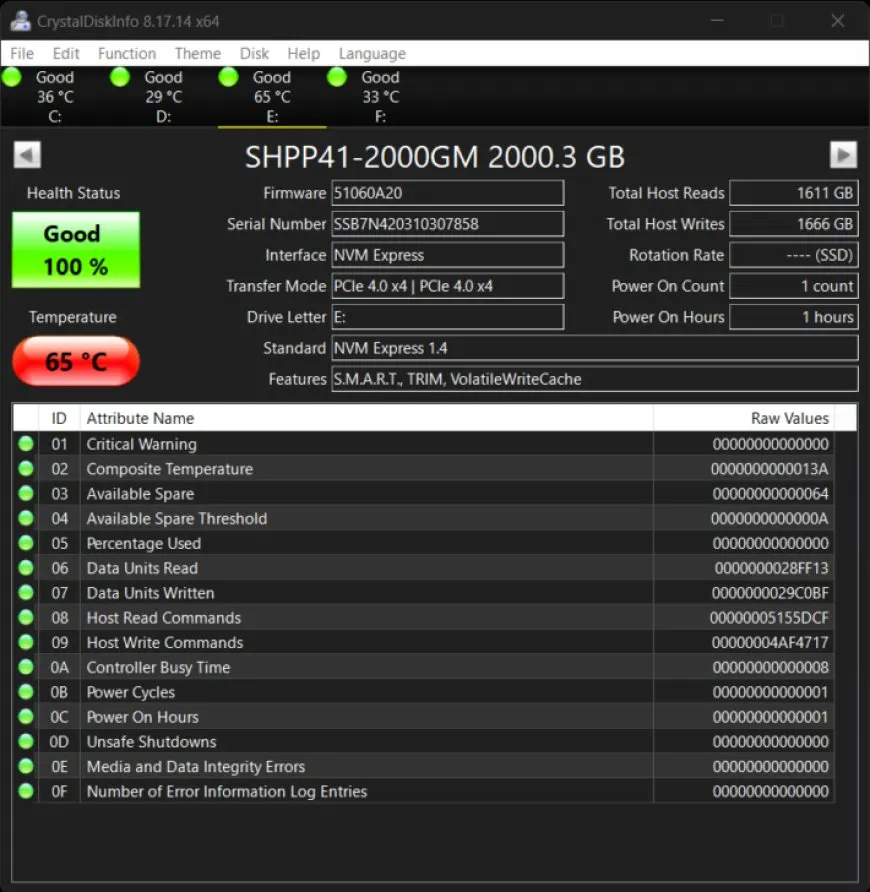
Task: Click the CrystalDiskInfo app icon in title bar
Action: [20, 21]
